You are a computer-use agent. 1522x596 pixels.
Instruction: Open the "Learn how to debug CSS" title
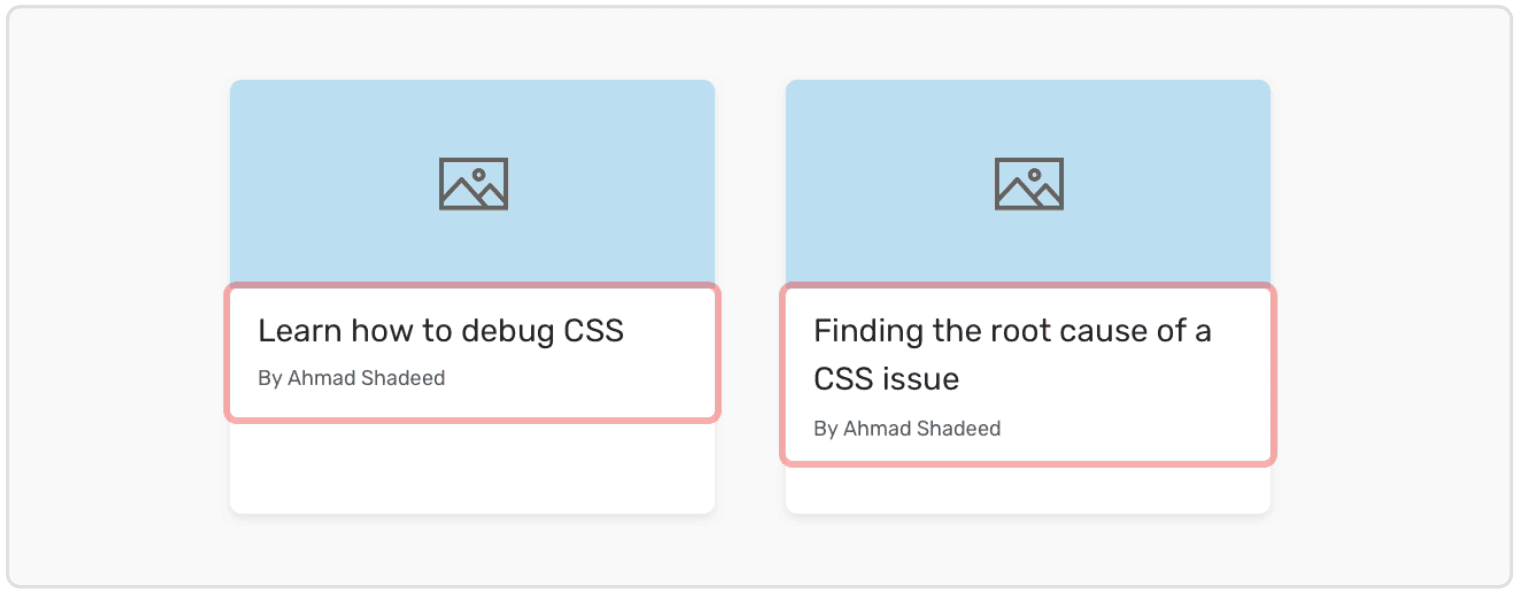coord(440,331)
